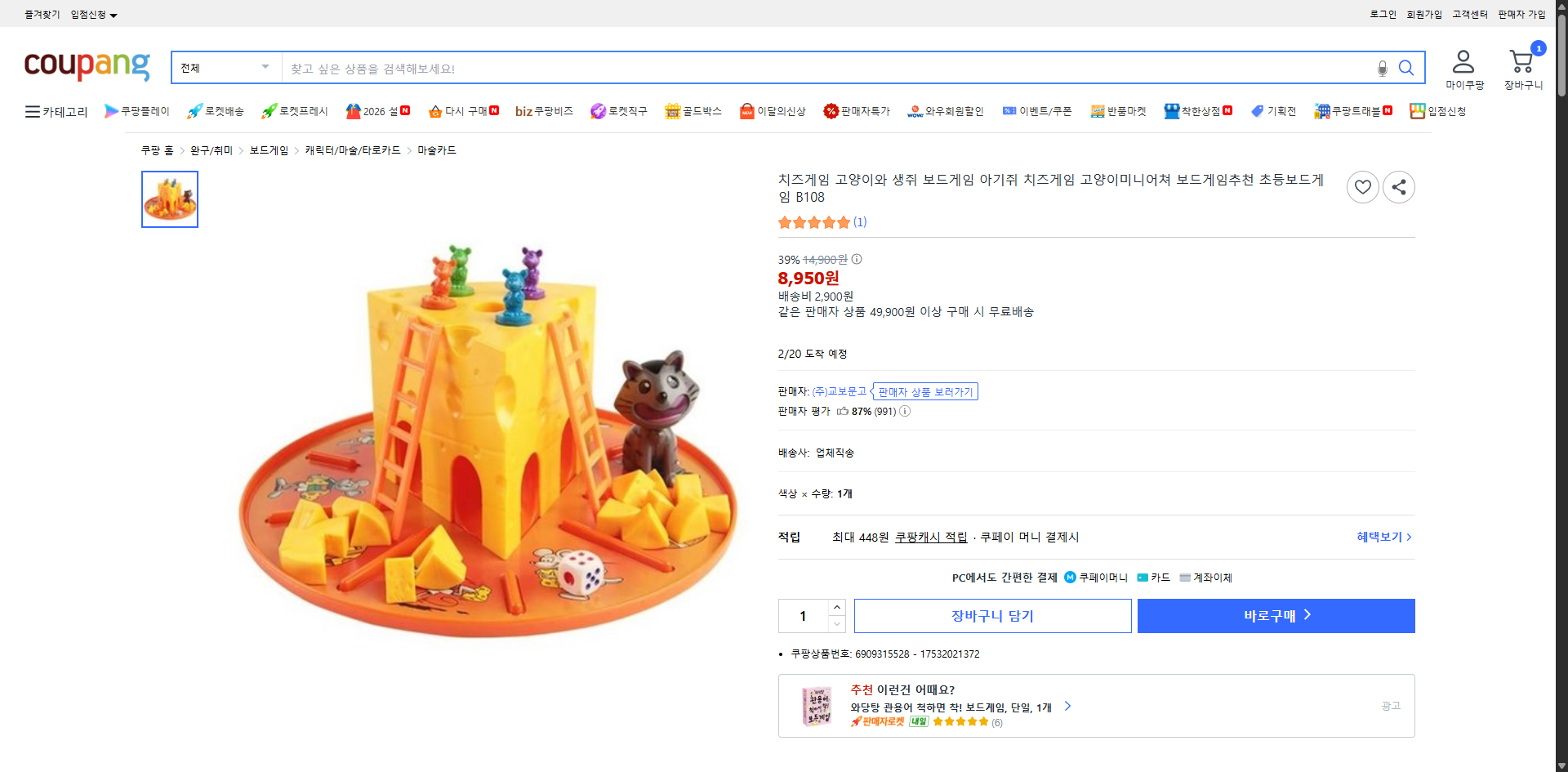The width and height of the screenshot is (1568, 772).
Task: Toggle the wishlist heart for this product
Action: 1362,186
